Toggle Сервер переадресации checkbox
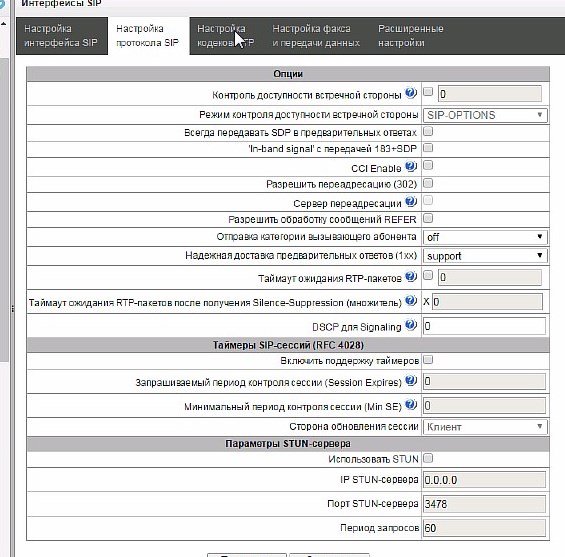Screen dimensions: 565x557 428,200
